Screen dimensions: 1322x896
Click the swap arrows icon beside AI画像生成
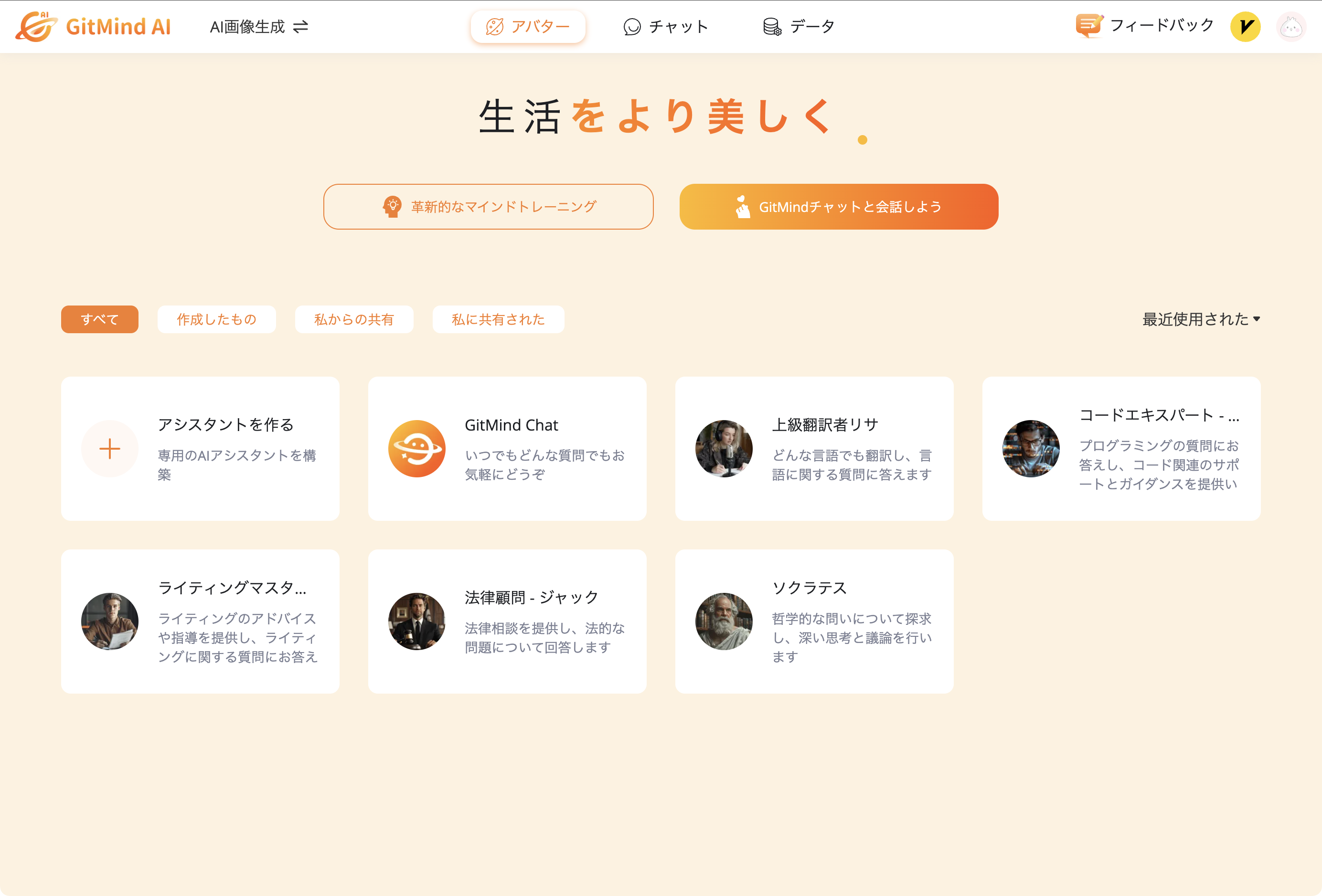(x=300, y=27)
